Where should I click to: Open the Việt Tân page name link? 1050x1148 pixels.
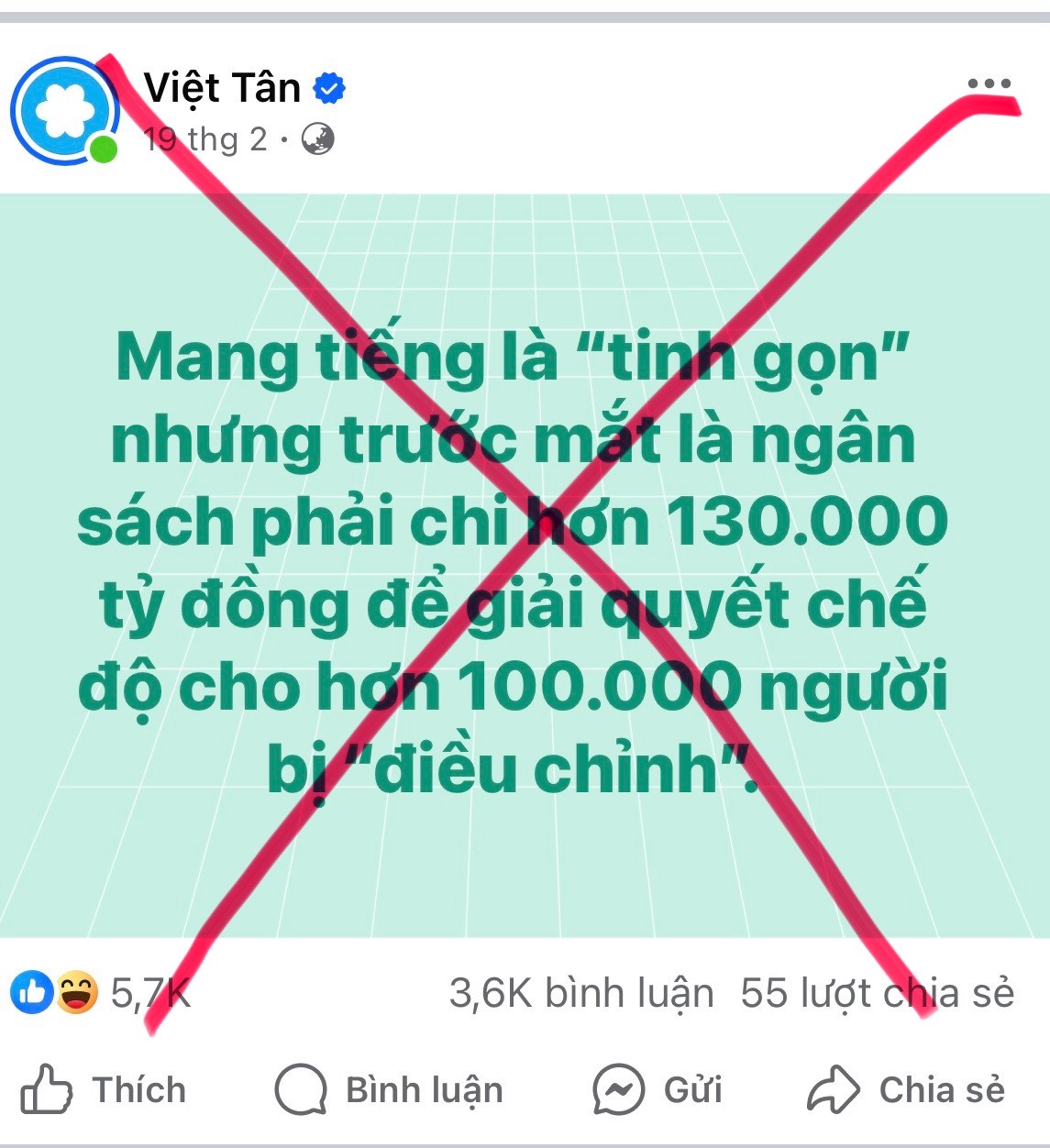click(222, 88)
